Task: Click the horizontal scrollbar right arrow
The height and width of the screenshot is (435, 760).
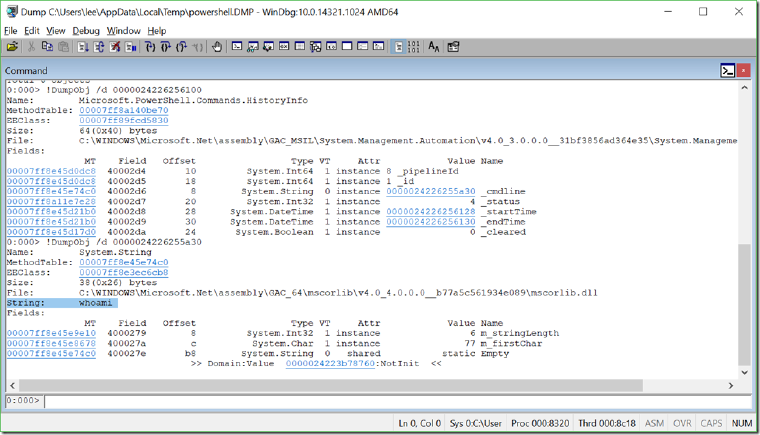Action: click(x=731, y=386)
